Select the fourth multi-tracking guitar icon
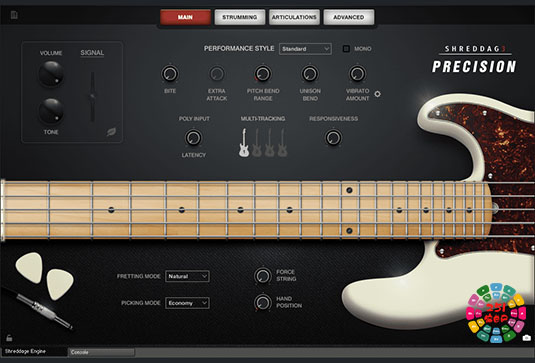535x363 pixels. (x=282, y=143)
